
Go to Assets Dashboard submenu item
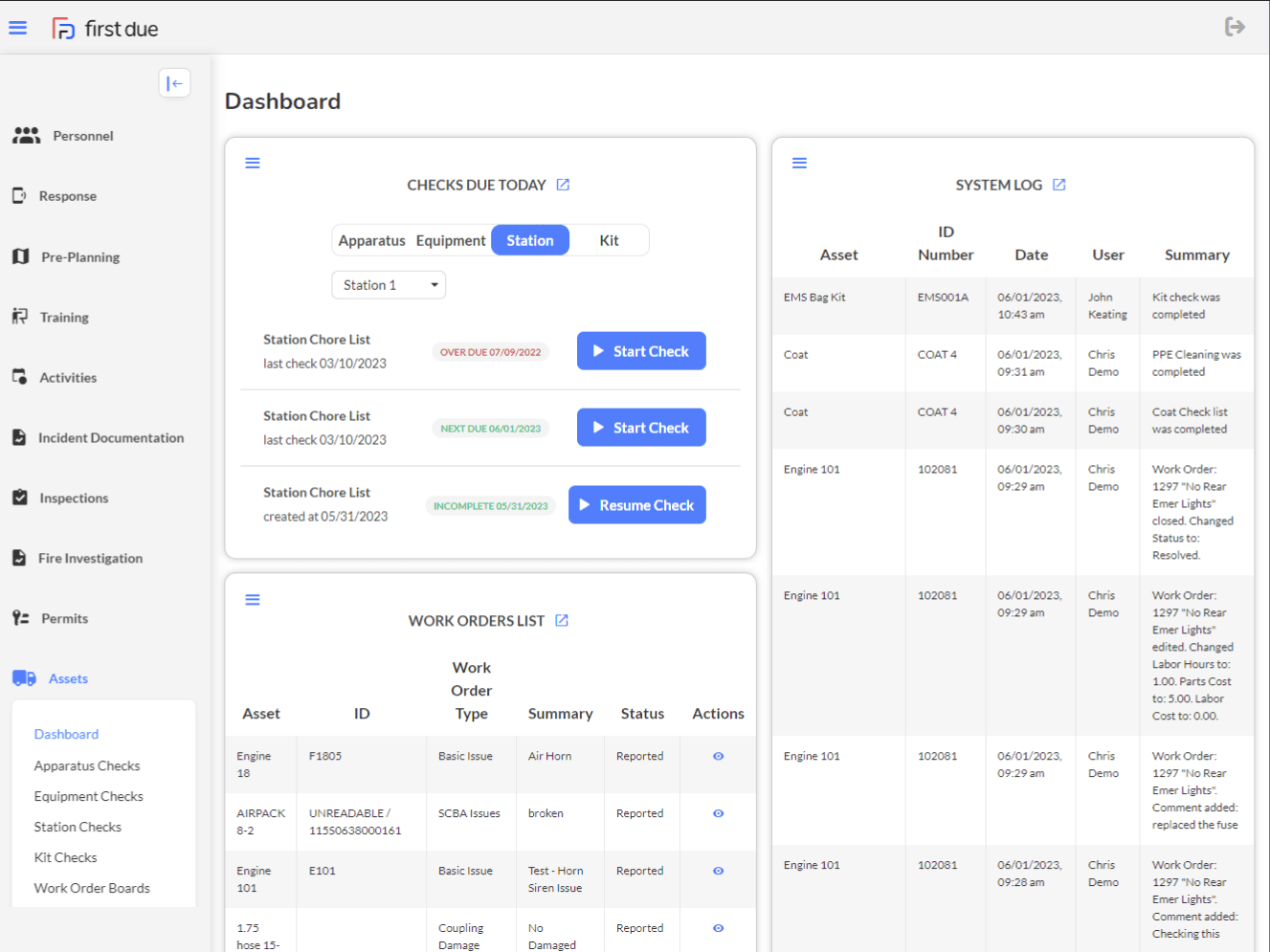pos(66,734)
